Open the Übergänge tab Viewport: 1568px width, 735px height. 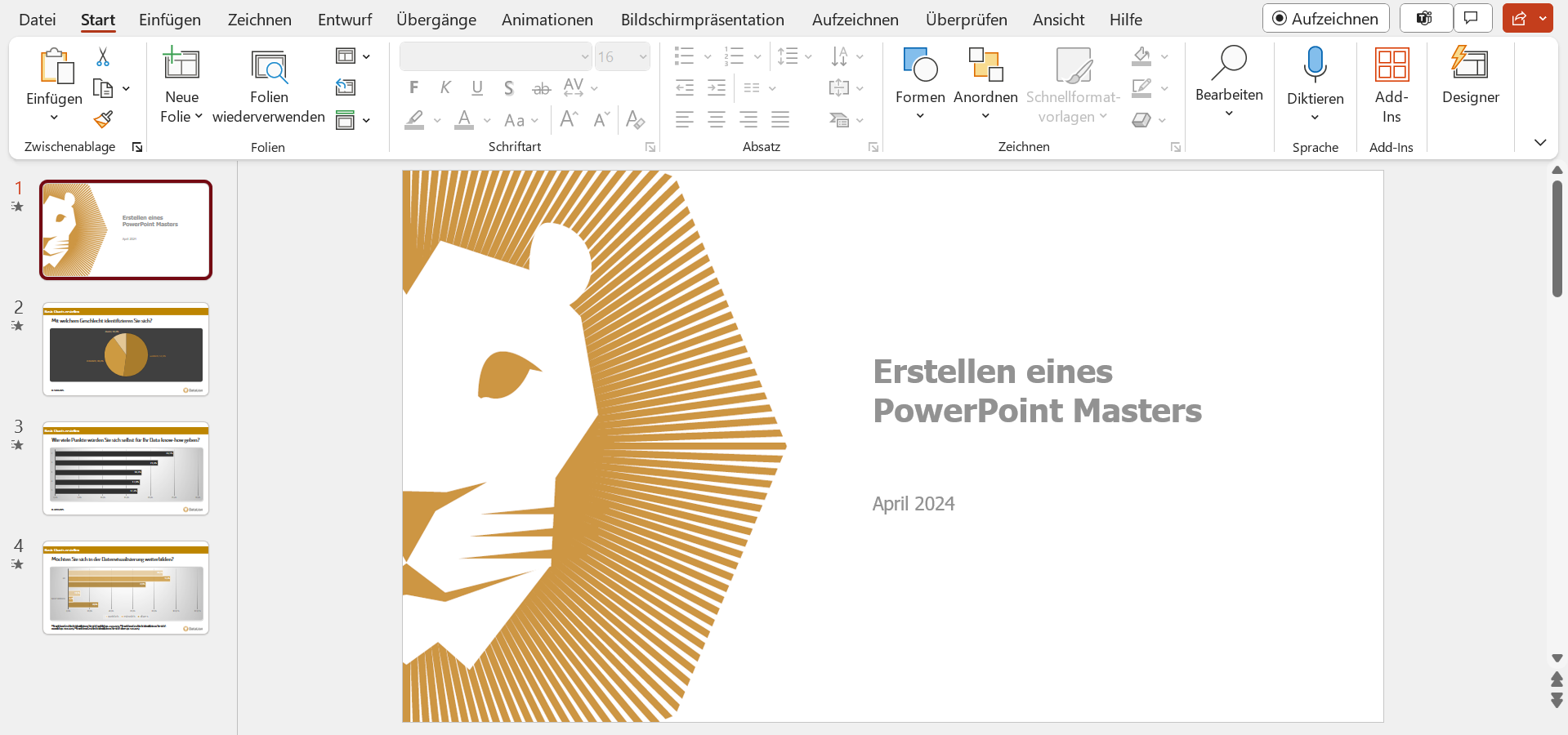click(436, 20)
